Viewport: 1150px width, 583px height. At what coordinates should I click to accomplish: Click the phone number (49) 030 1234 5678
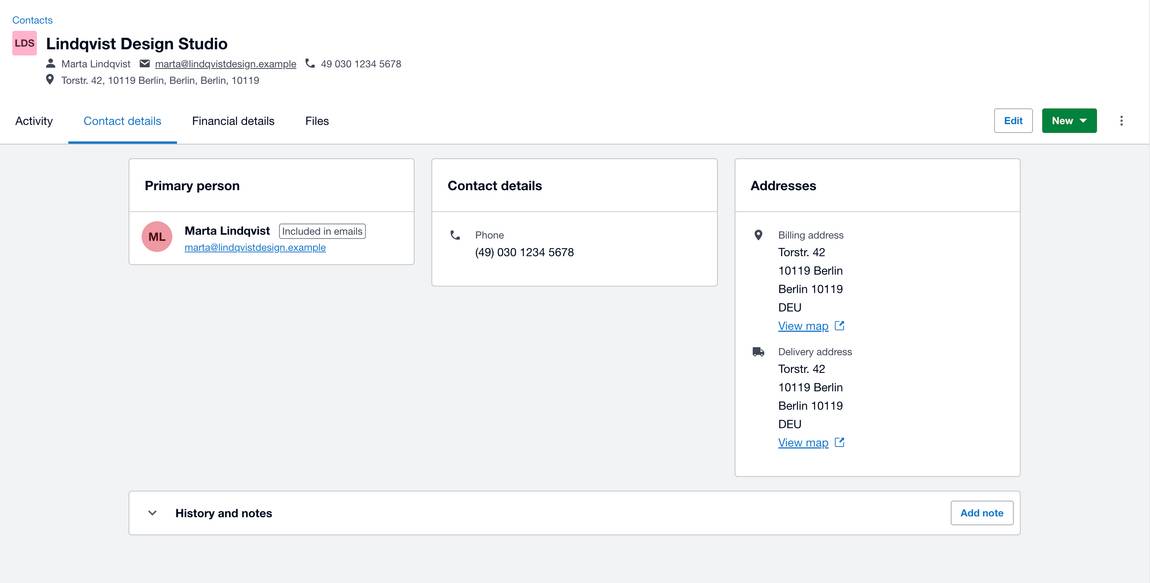(524, 252)
